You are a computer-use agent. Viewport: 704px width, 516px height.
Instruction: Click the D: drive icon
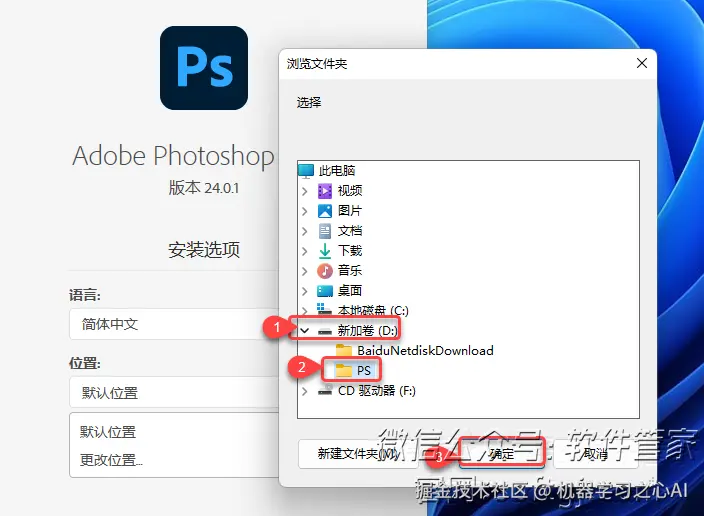pos(325,331)
